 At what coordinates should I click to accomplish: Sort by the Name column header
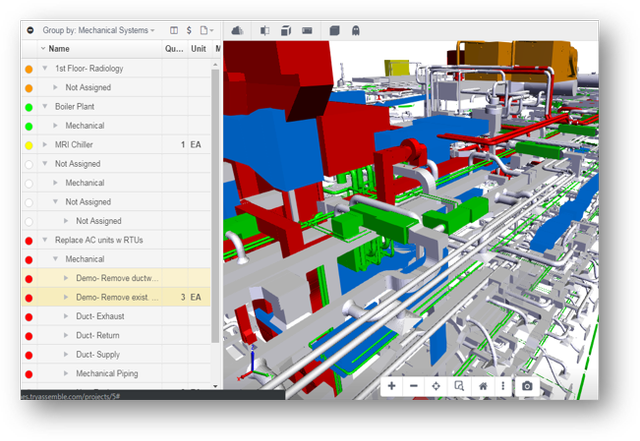pyautogui.click(x=60, y=49)
